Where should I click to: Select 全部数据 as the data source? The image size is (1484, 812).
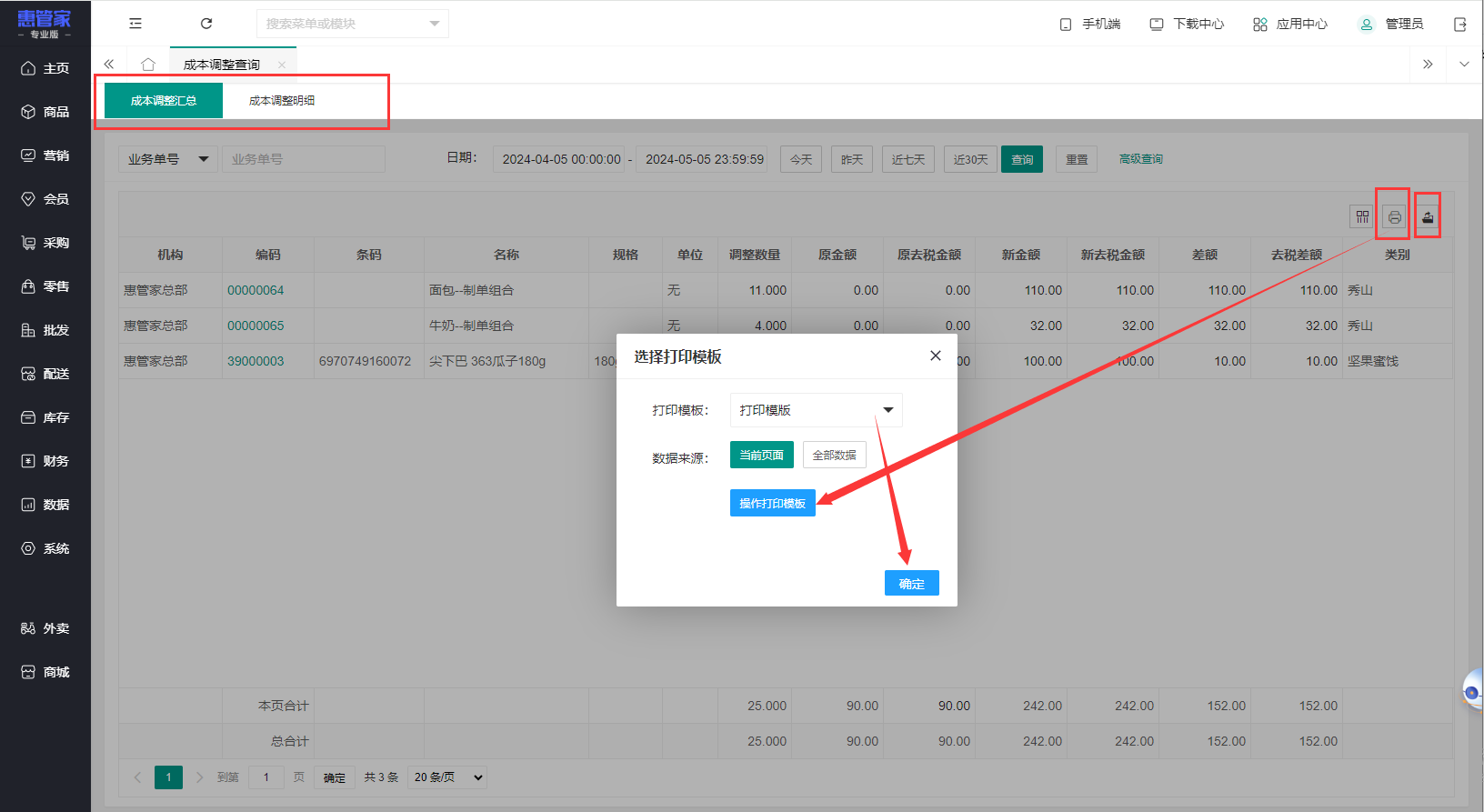tap(835, 455)
